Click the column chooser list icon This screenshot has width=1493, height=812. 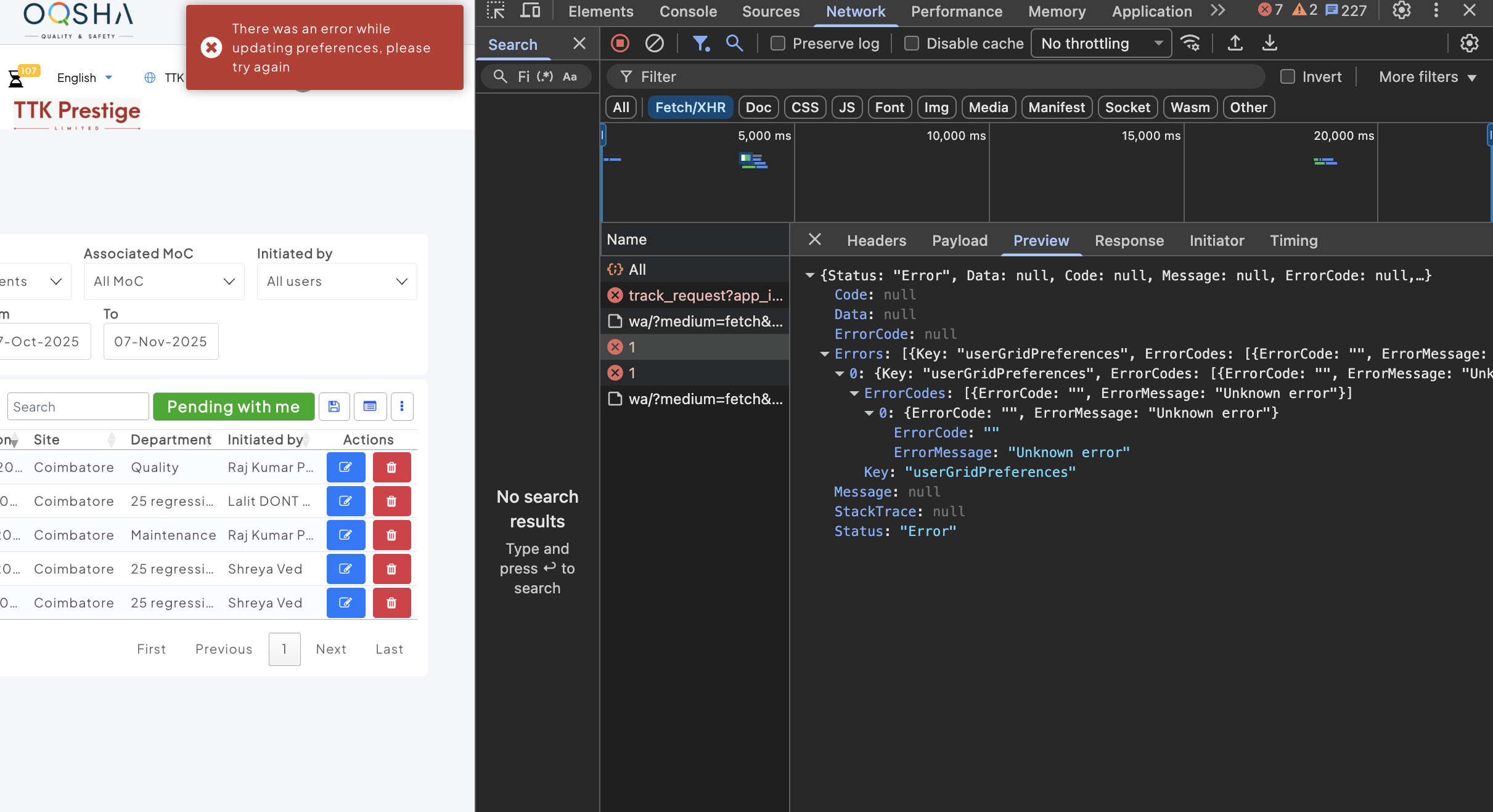(x=370, y=407)
